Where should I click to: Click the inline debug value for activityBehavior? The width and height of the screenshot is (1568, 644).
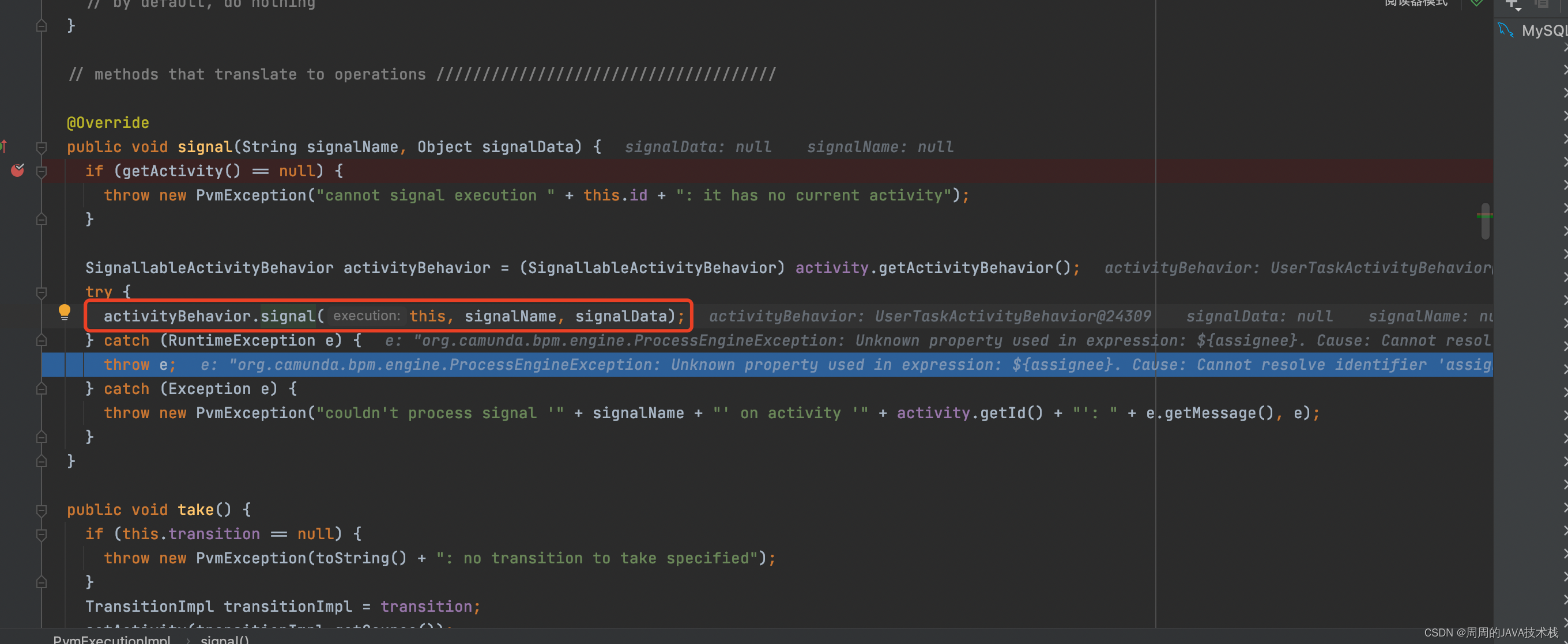click(929, 316)
